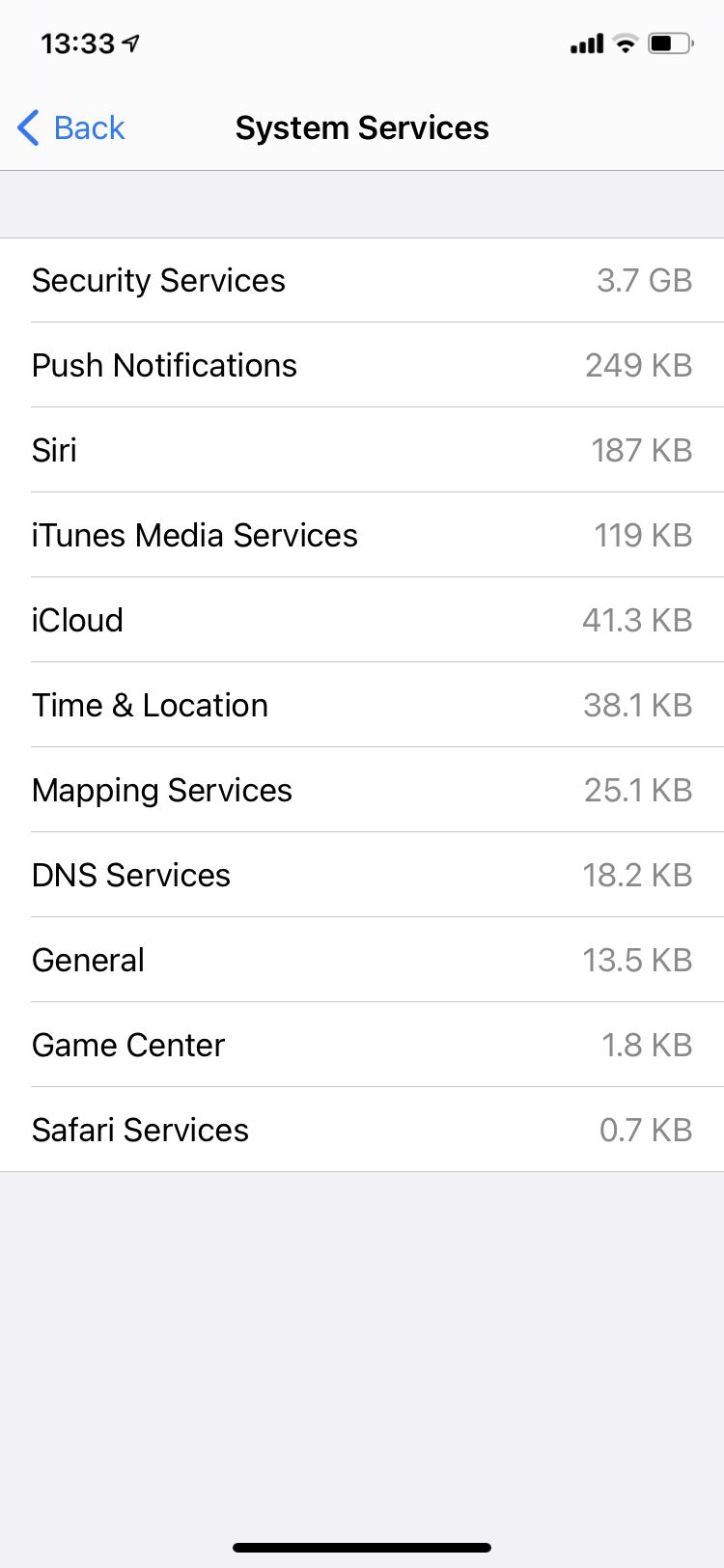Select the DNS Services entry

point(362,875)
